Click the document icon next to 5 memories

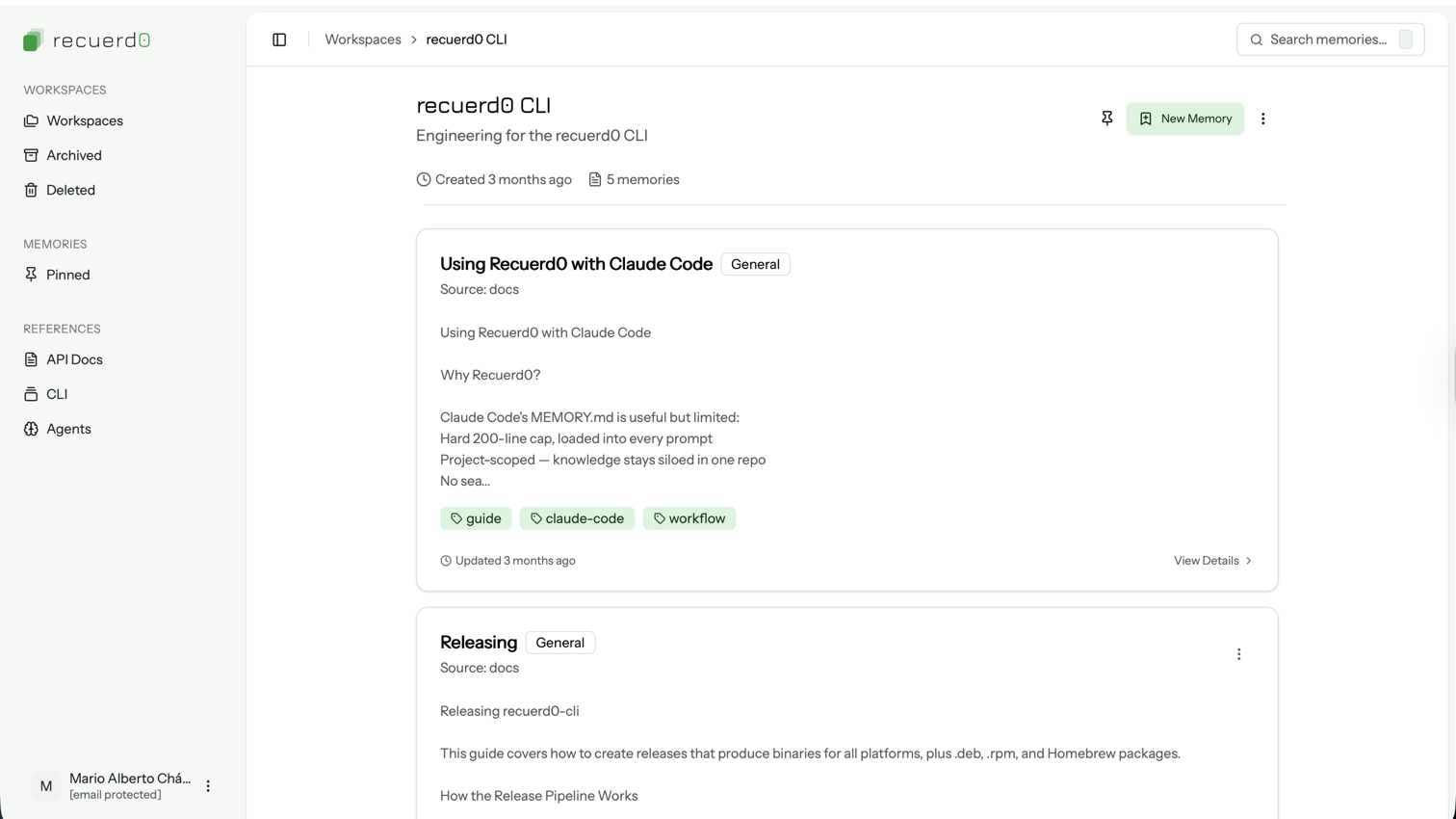[x=595, y=179]
